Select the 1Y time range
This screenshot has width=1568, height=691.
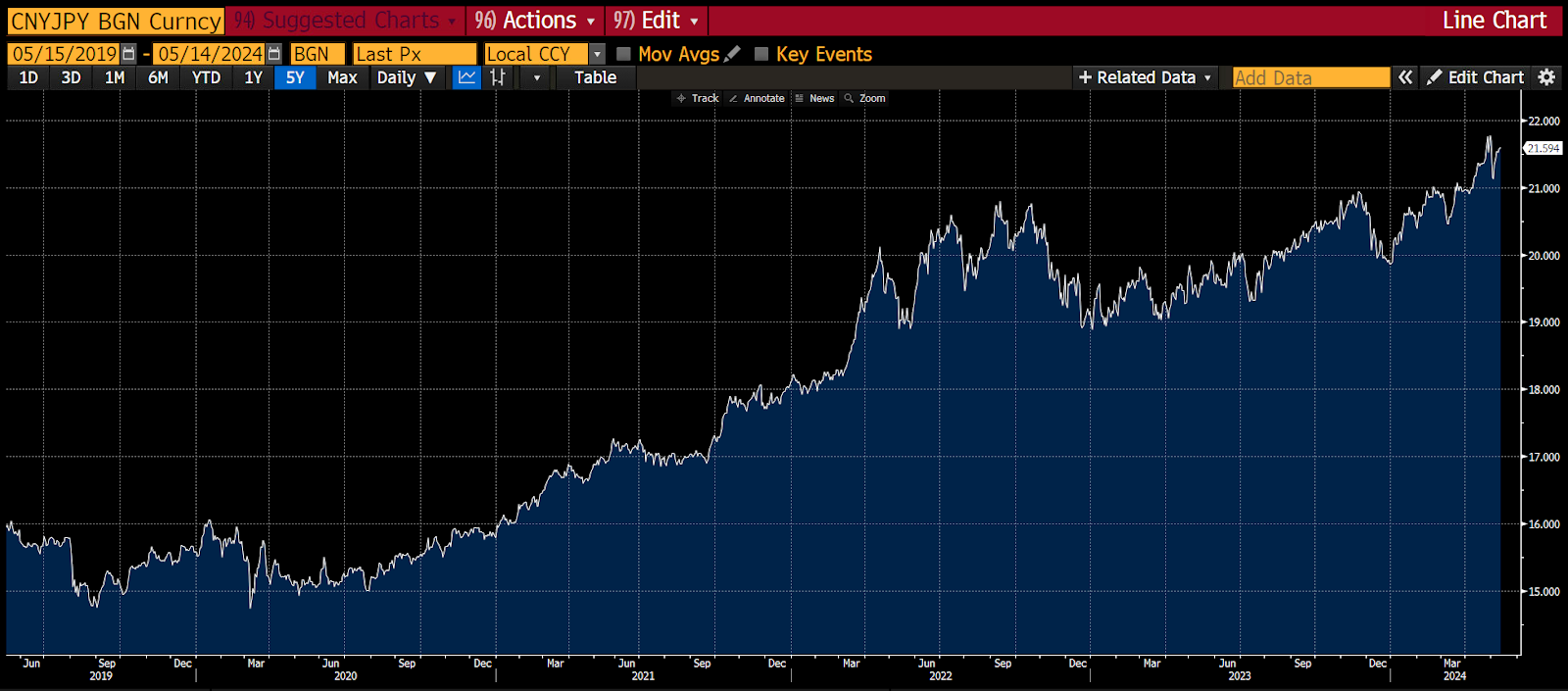tap(253, 77)
